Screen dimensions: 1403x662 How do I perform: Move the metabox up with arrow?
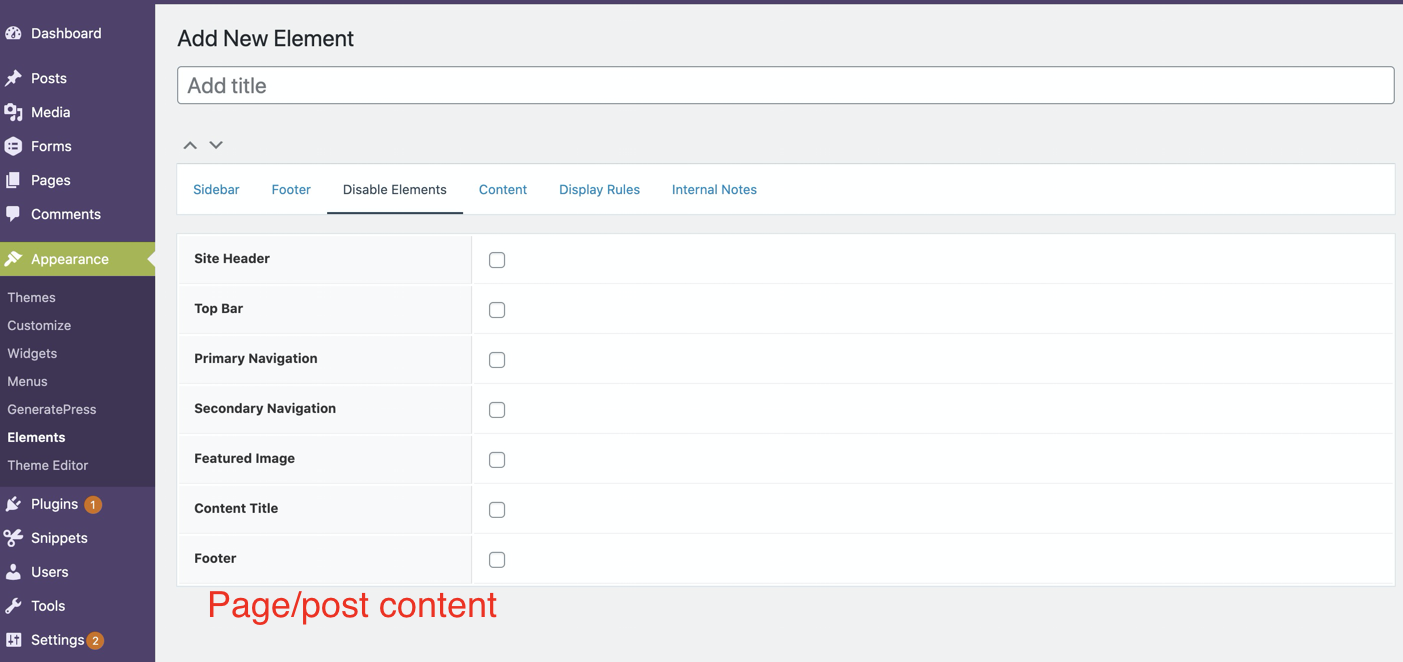[190, 145]
